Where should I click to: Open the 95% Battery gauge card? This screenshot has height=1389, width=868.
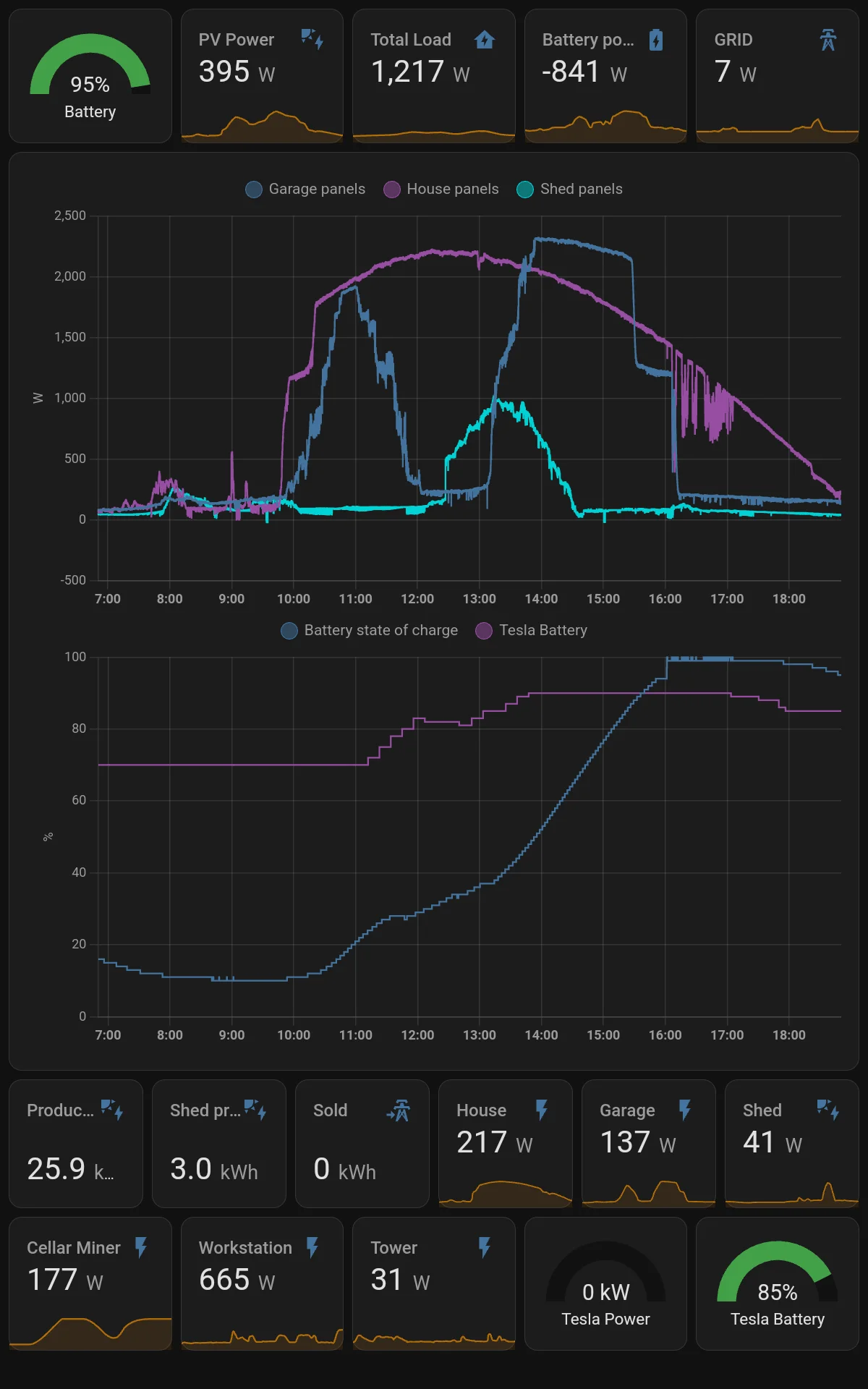[90, 76]
